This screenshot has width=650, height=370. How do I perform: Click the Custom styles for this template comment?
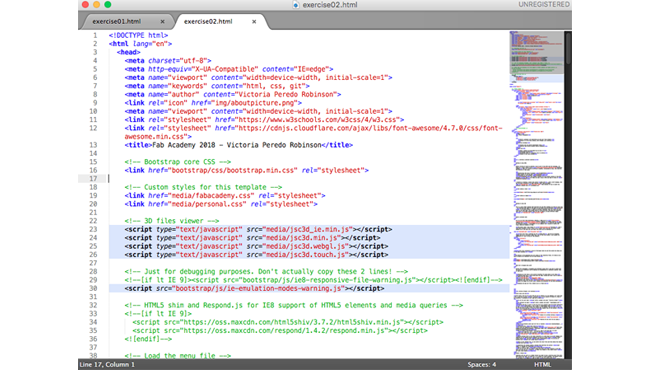(203, 187)
